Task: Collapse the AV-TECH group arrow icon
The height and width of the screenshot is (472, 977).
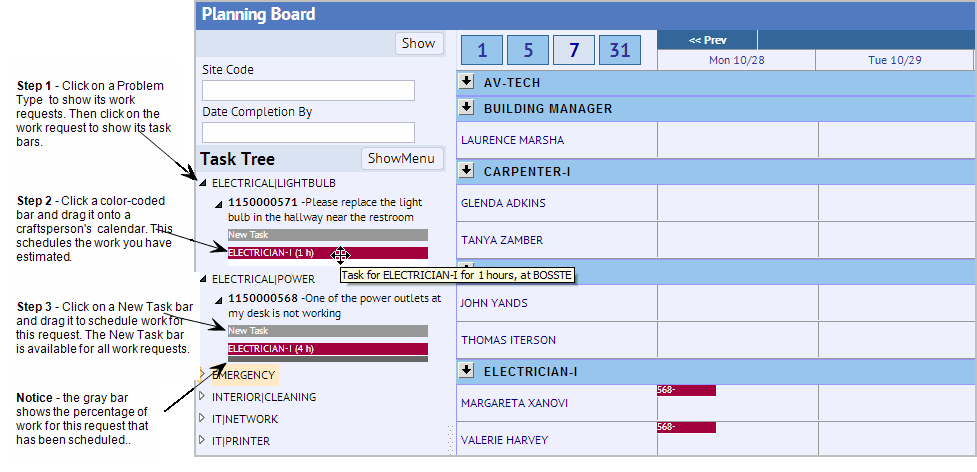Action: click(x=466, y=81)
